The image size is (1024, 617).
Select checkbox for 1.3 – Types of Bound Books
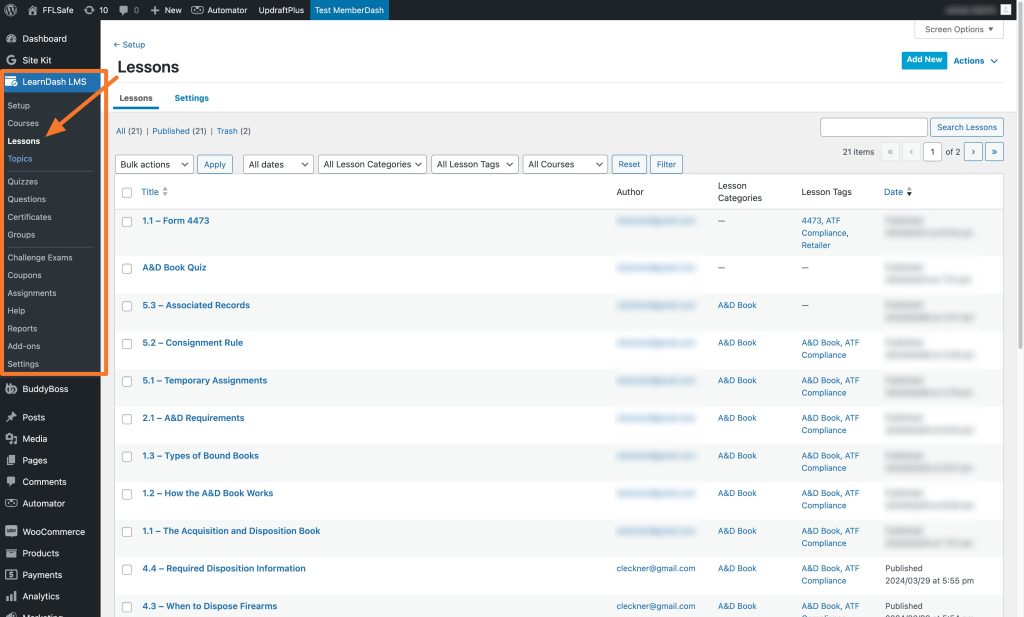[x=127, y=456]
